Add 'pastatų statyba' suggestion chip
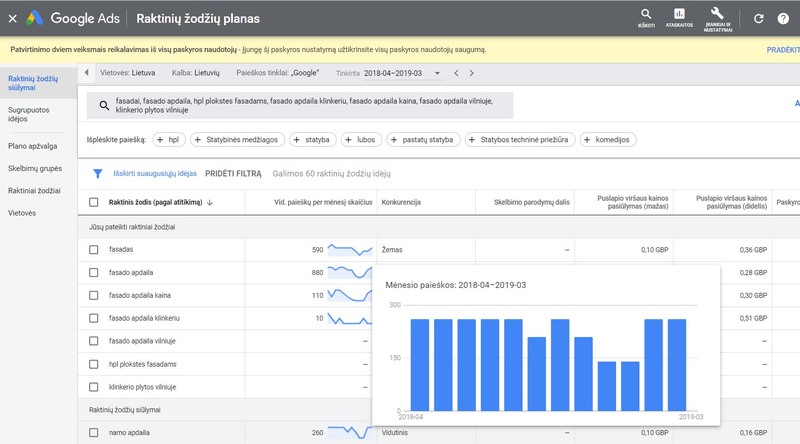This screenshot has width=800, height=444. point(423,140)
